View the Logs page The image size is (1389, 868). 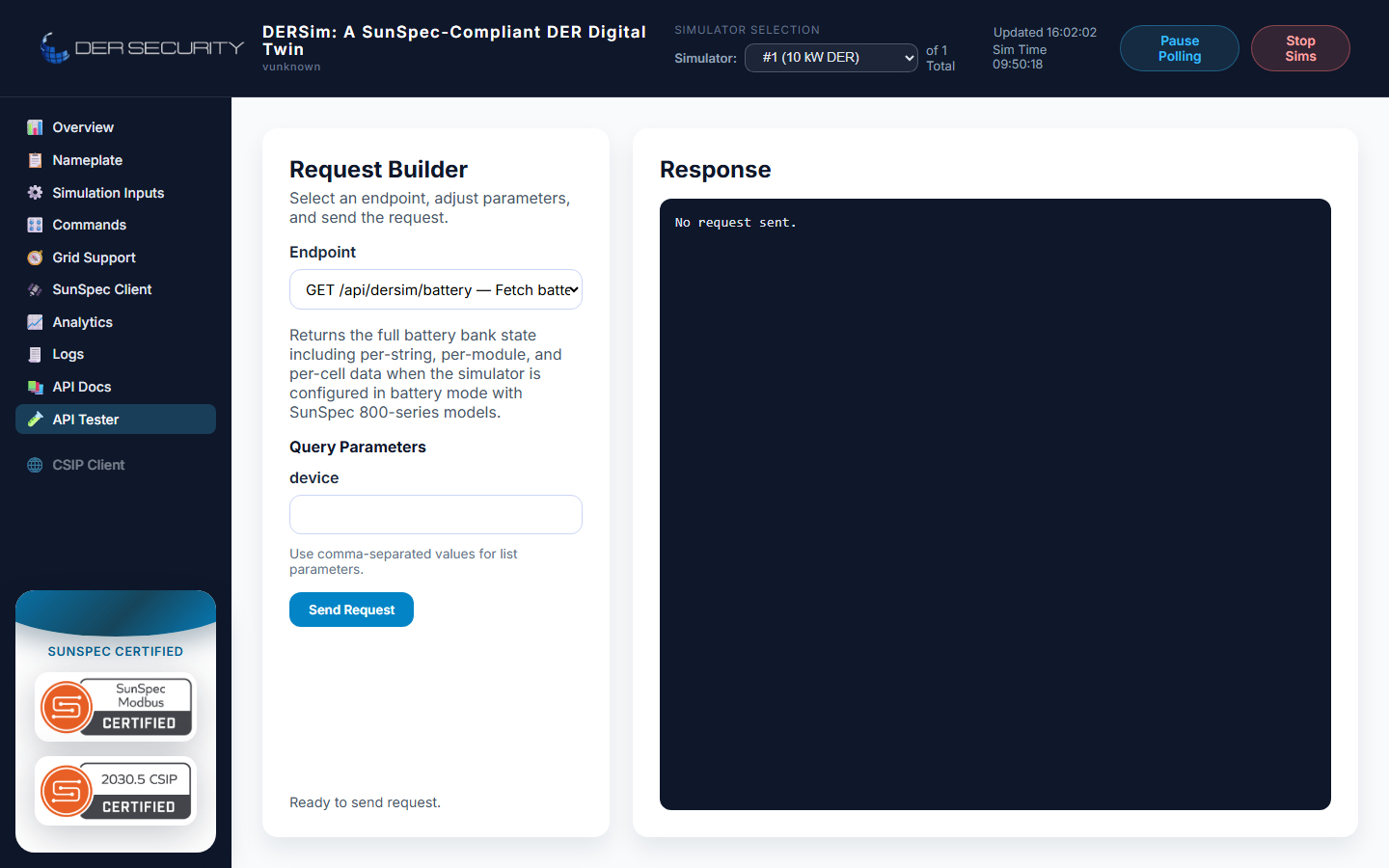click(x=116, y=354)
